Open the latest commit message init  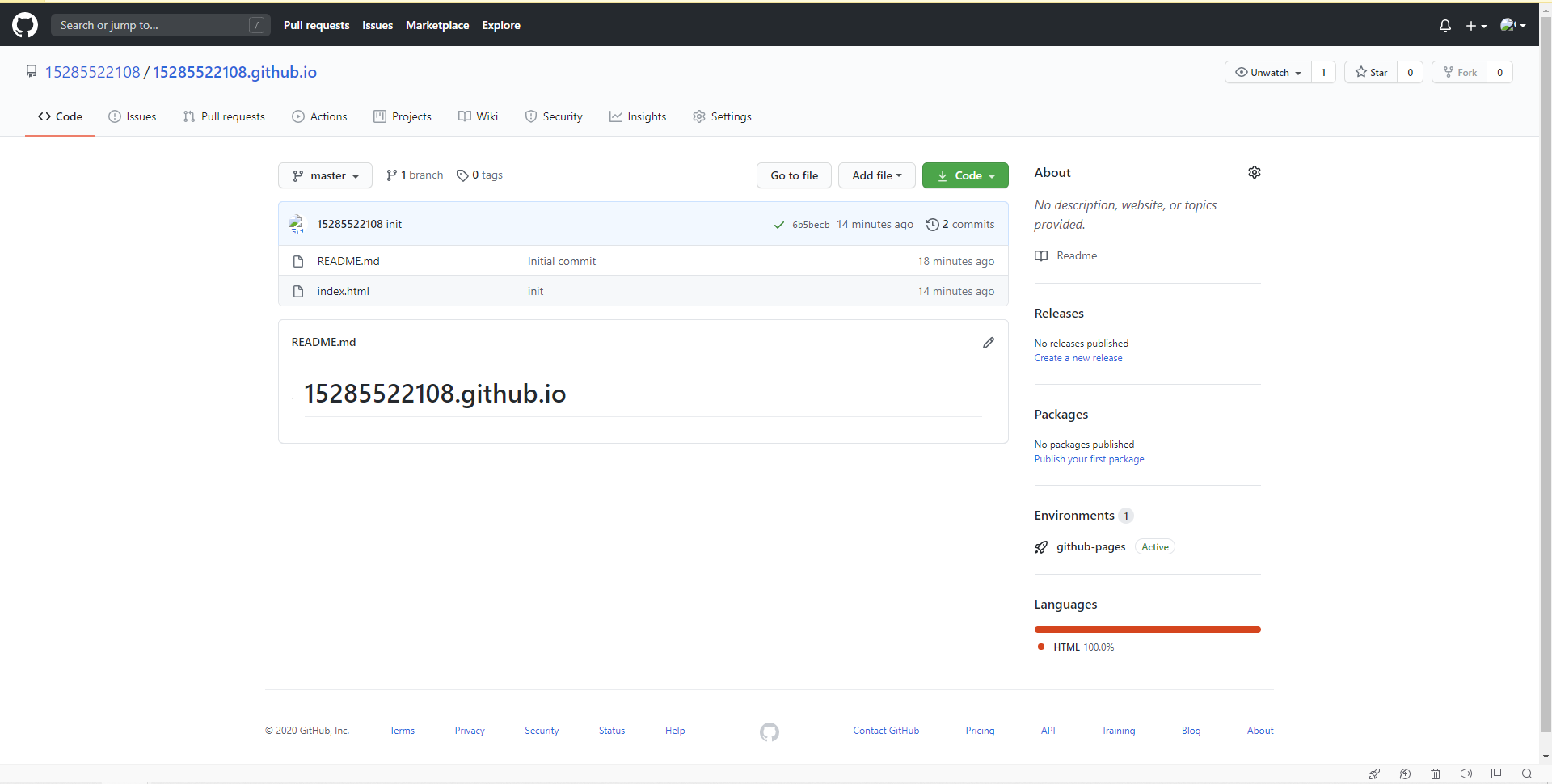(x=394, y=224)
